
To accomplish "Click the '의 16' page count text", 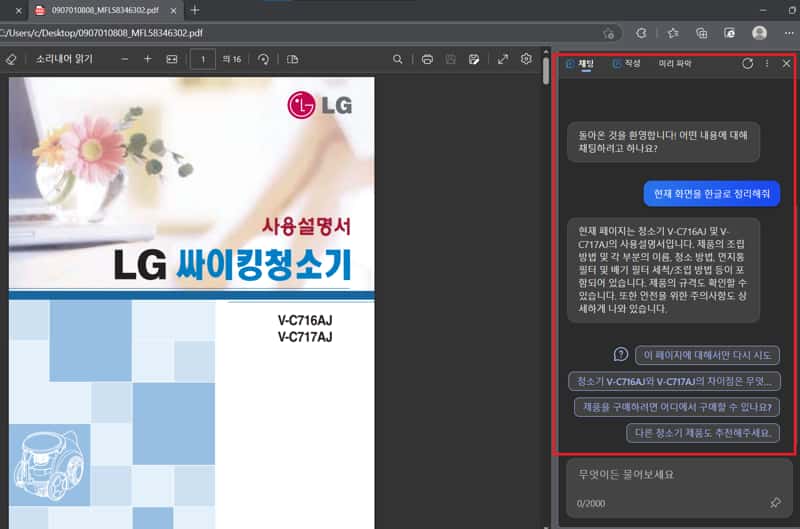I will click(x=232, y=59).
